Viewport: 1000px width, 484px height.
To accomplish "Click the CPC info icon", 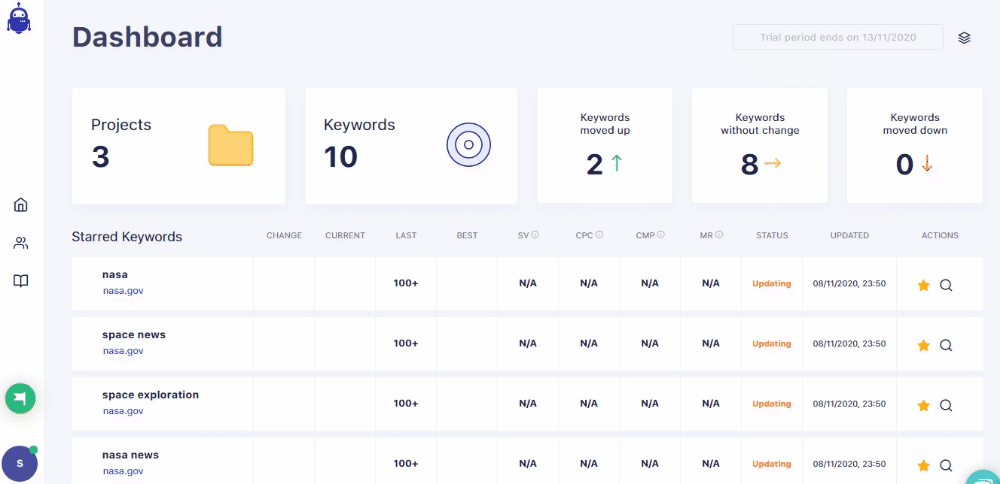I will tap(598, 235).
